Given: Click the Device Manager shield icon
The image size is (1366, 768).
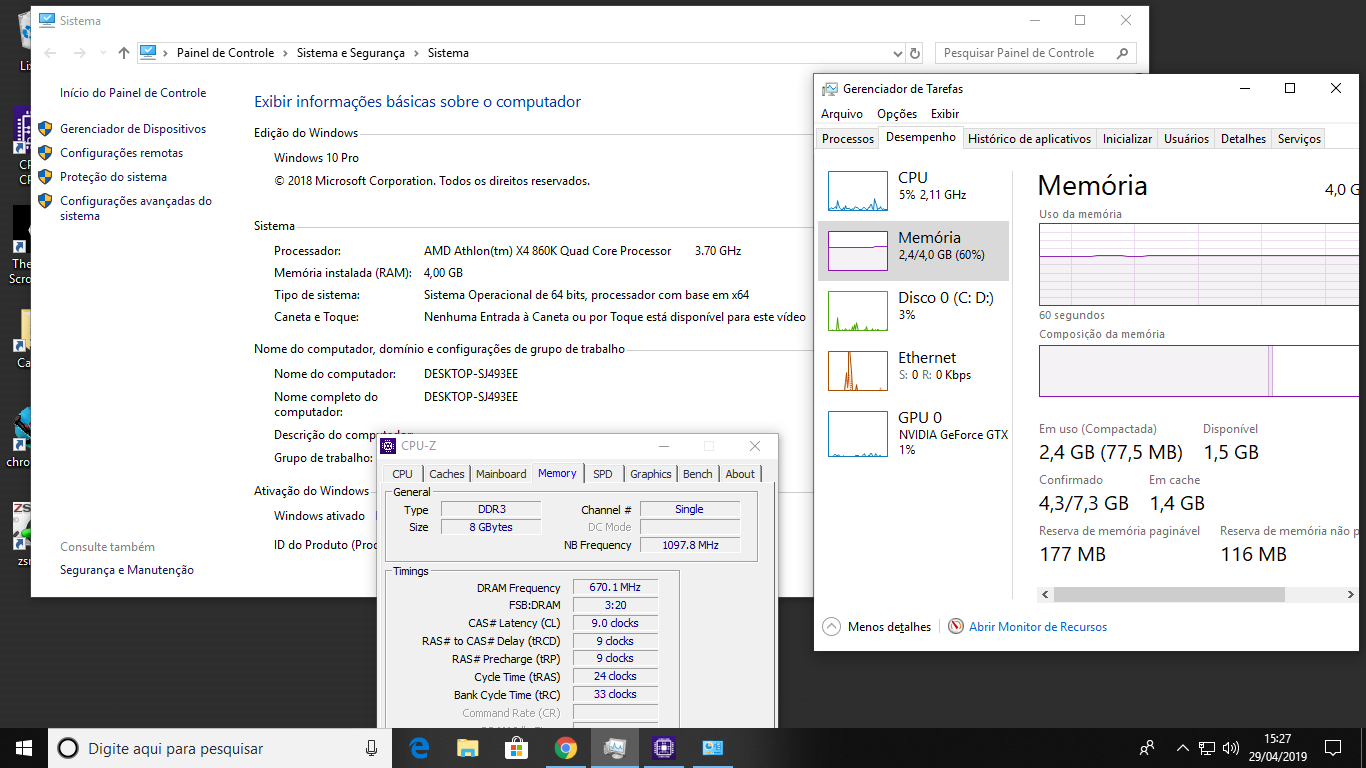Looking at the screenshot, I should click(45, 129).
